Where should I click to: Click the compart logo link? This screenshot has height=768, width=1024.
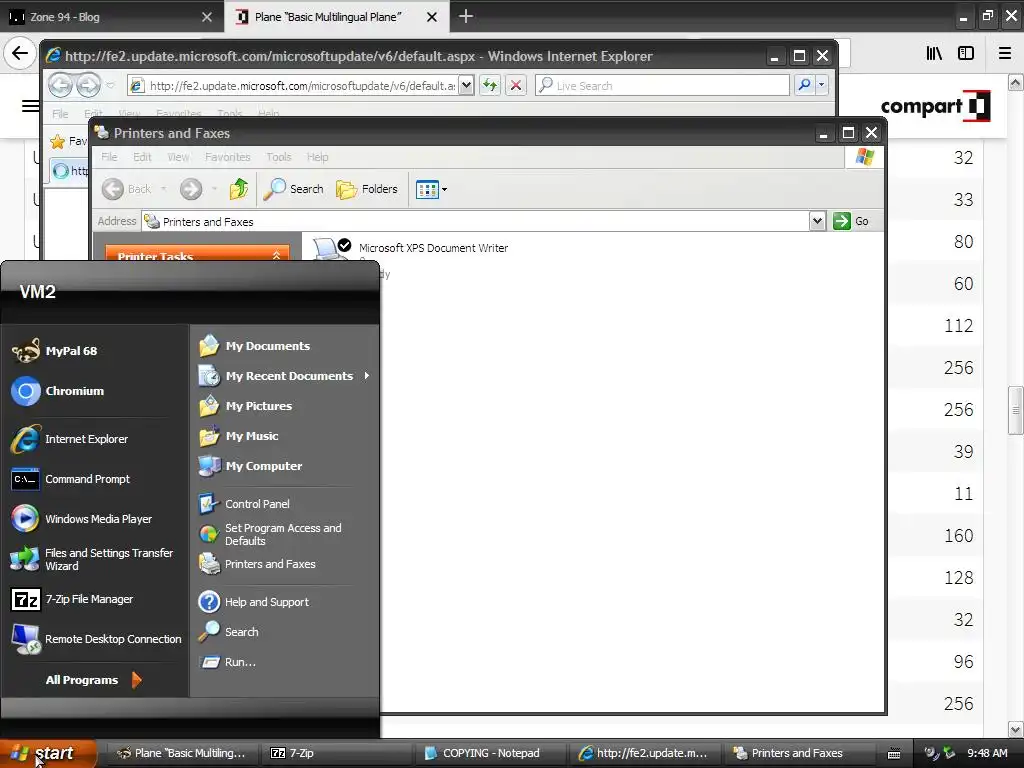tap(935, 106)
